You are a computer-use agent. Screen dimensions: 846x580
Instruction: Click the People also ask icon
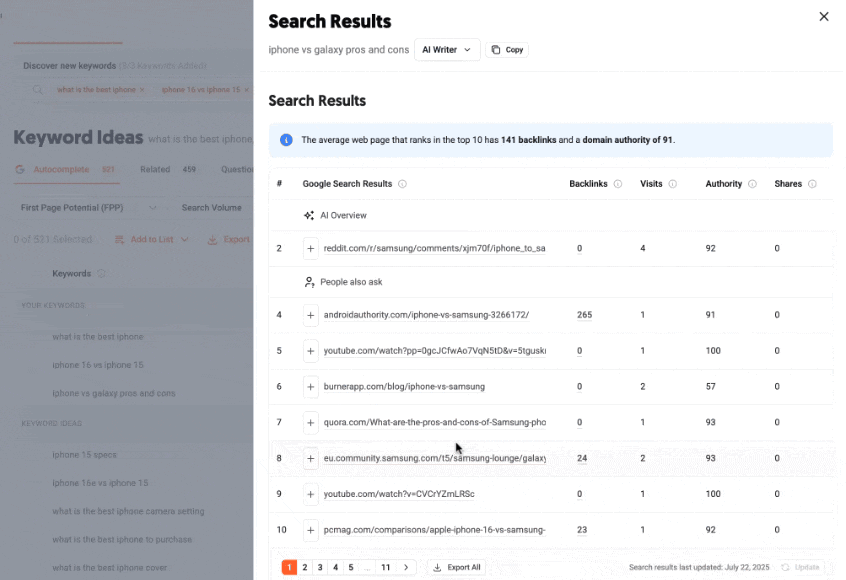[x=309, y=282]
